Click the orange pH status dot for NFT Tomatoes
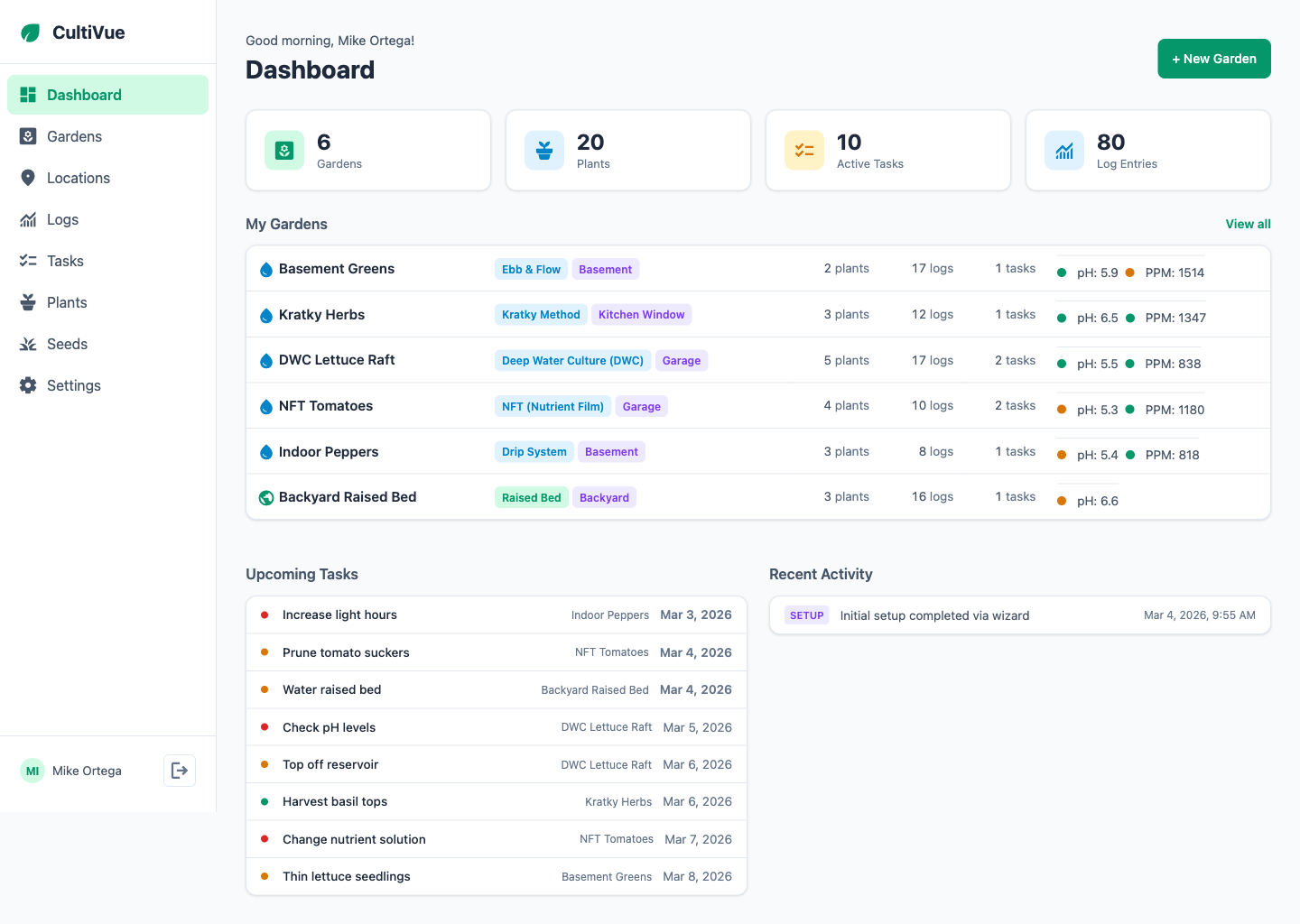This screenshot has height=924, width=1300. point(1061,410)
